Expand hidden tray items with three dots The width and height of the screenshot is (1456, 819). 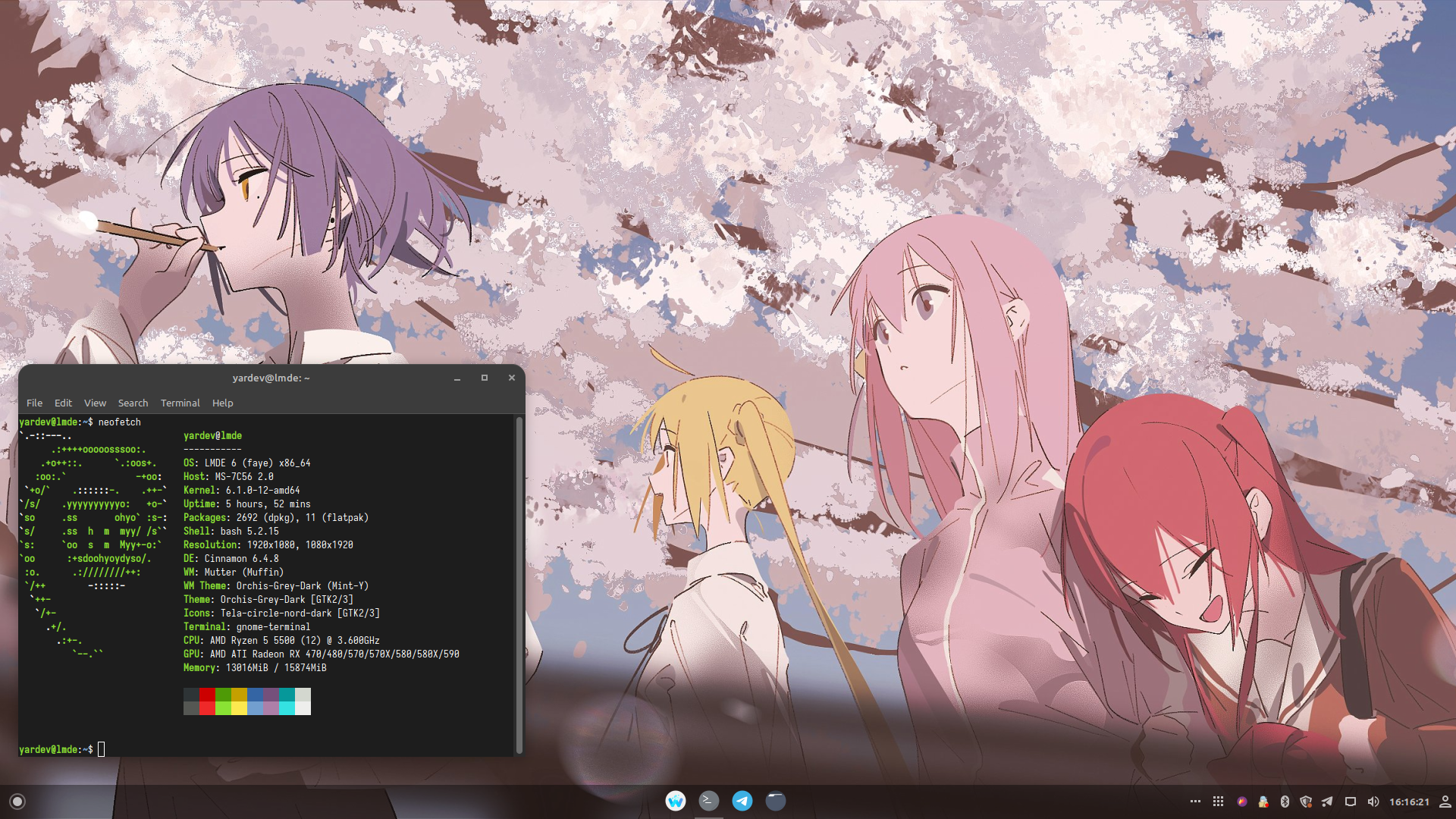1195,802
